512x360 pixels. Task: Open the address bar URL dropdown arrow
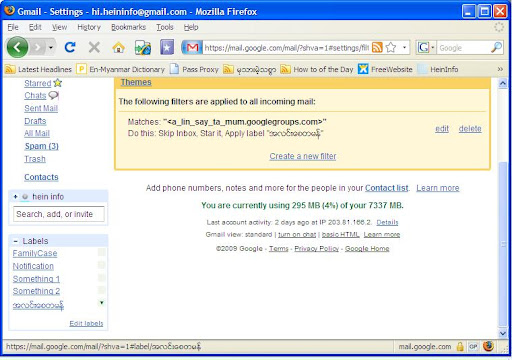(404, 48)
